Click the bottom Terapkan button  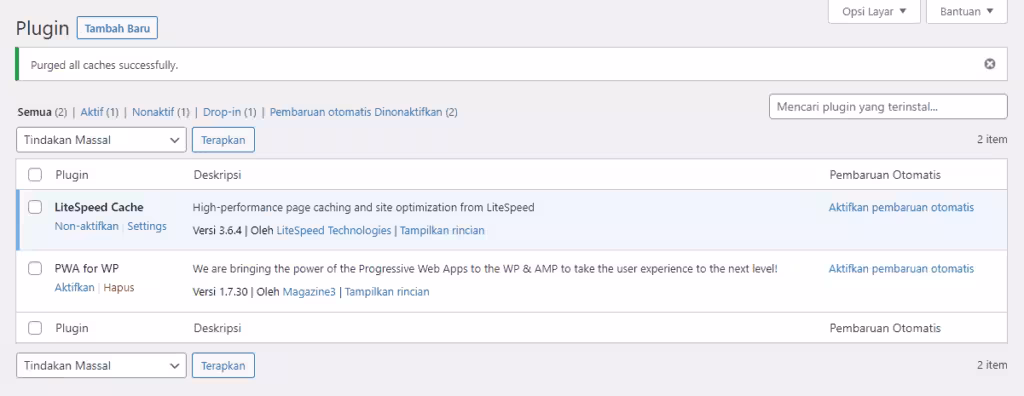click(x=223, y=366)
